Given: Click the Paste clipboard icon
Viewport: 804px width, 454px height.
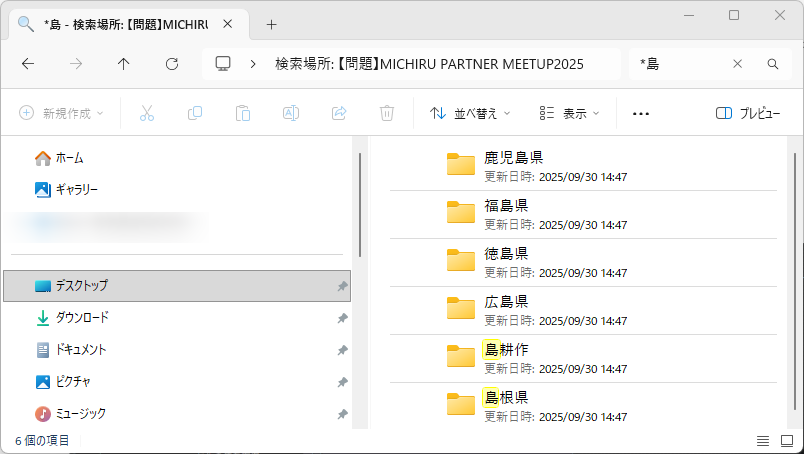Looking at the screenshot, I should coord(243,113).
